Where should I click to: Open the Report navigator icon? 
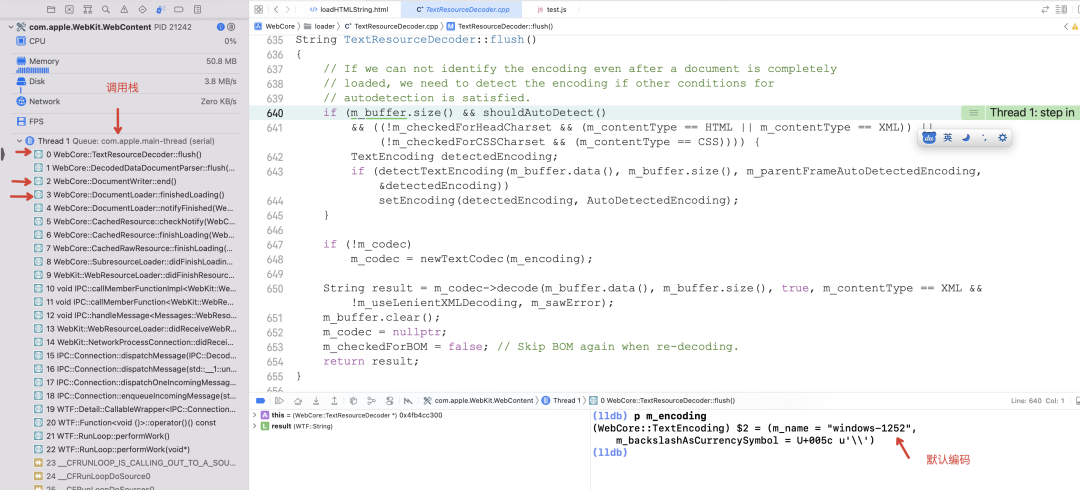tap(198, 10)
